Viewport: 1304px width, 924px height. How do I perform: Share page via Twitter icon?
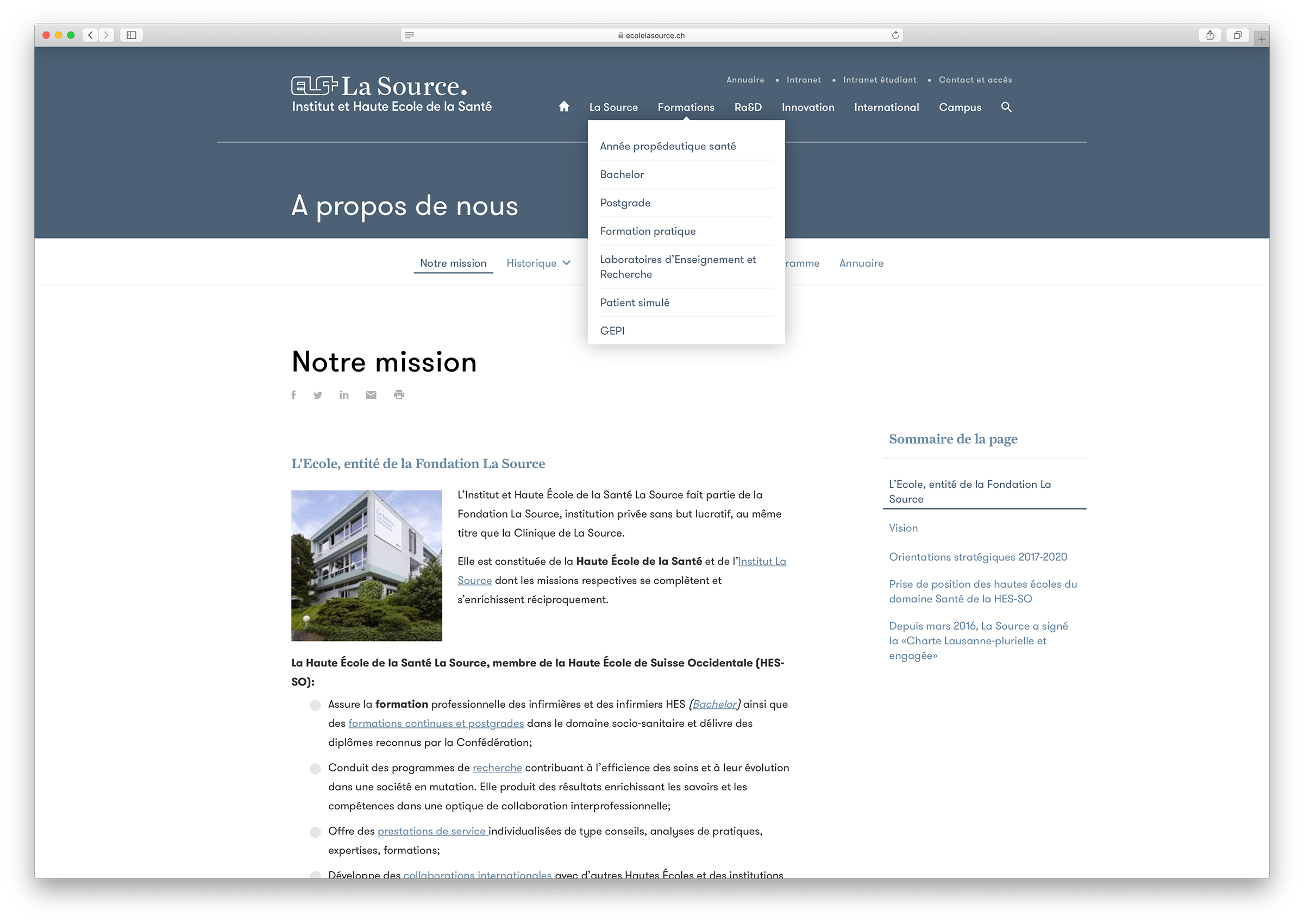(x=317, y=395)
